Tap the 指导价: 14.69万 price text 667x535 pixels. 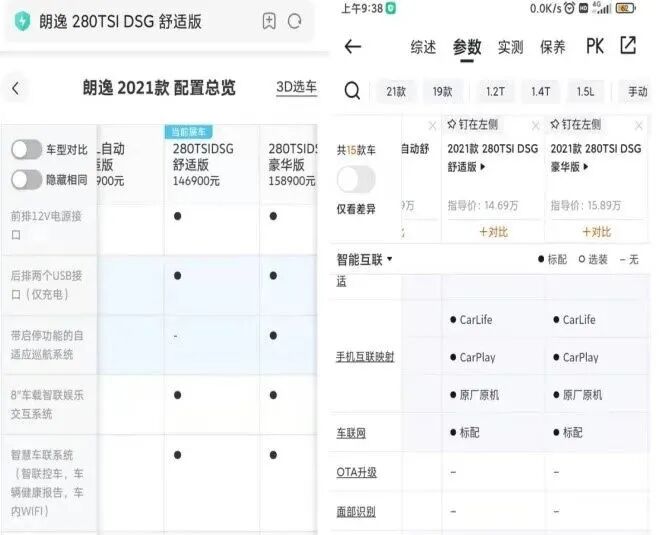483,206
